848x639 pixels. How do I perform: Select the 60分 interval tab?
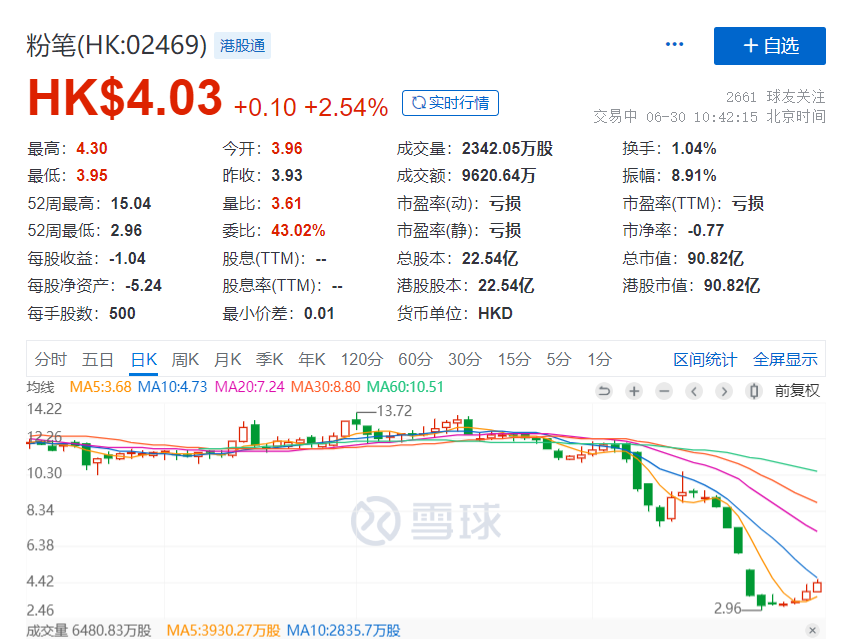point(414,359)
